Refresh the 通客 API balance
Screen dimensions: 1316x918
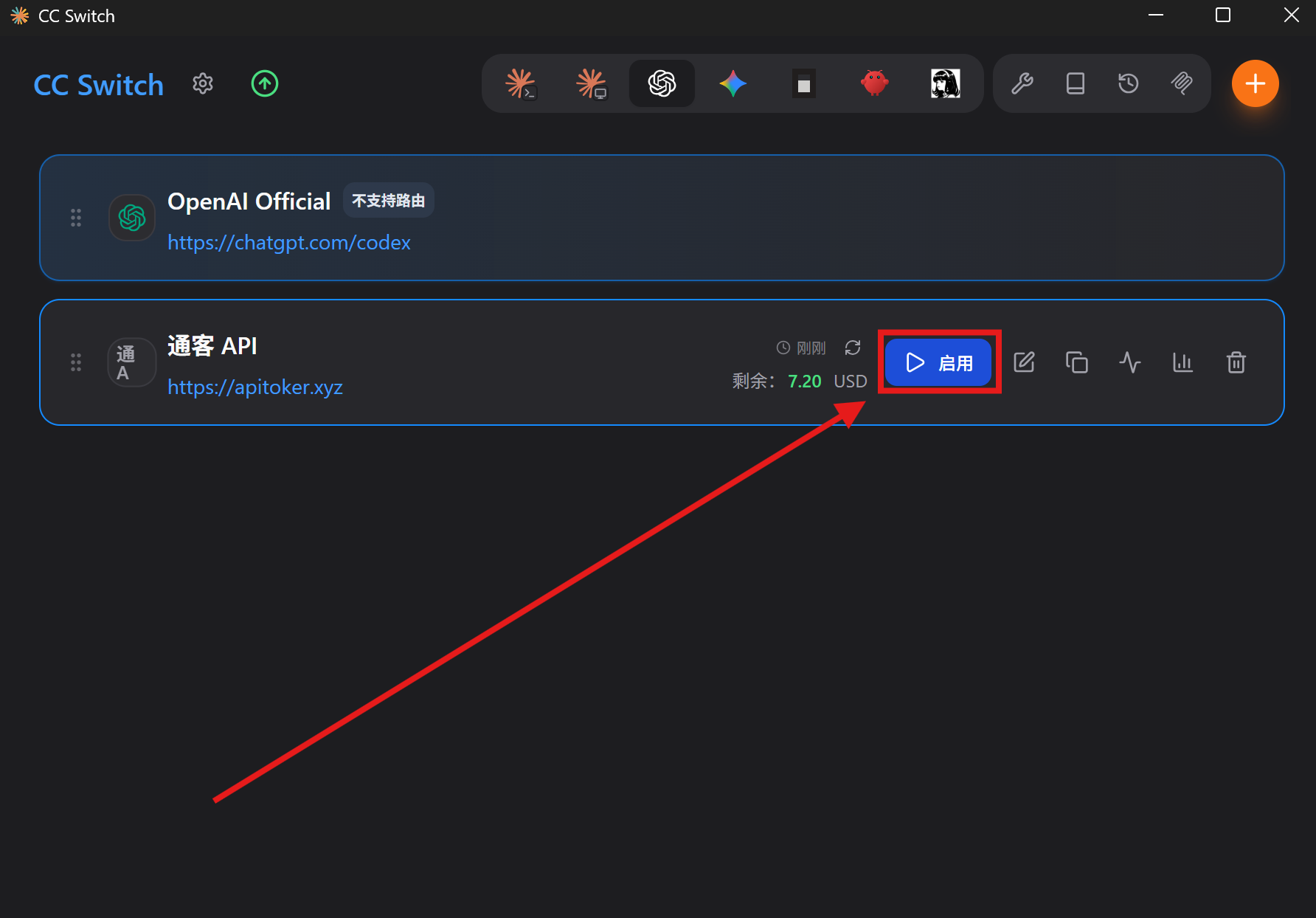click(853, 348)
